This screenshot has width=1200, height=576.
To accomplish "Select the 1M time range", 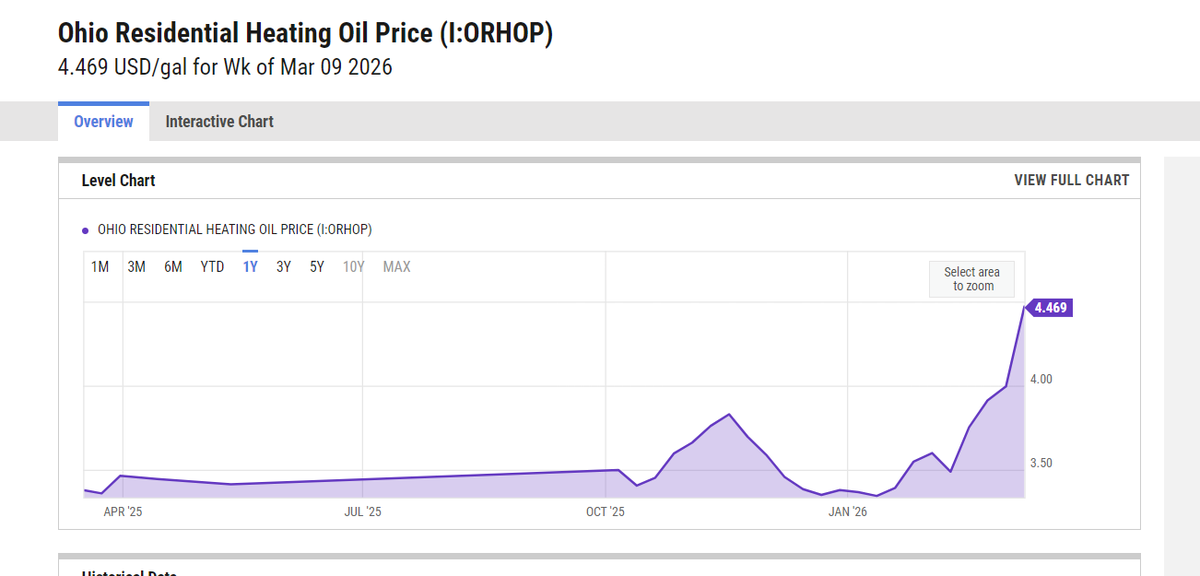I will click(x=100, y=266).
